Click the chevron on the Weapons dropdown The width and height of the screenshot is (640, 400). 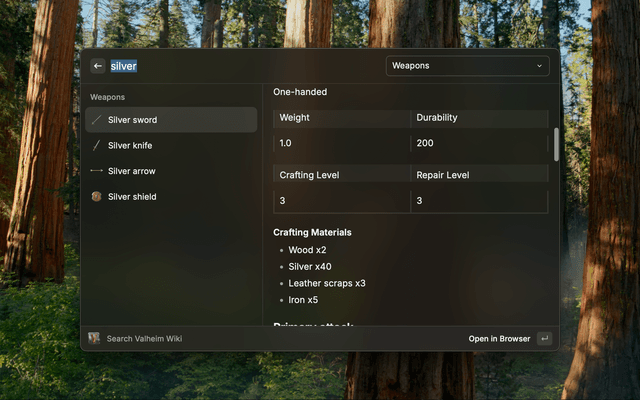pyautogui.click(x=540, y=66)
